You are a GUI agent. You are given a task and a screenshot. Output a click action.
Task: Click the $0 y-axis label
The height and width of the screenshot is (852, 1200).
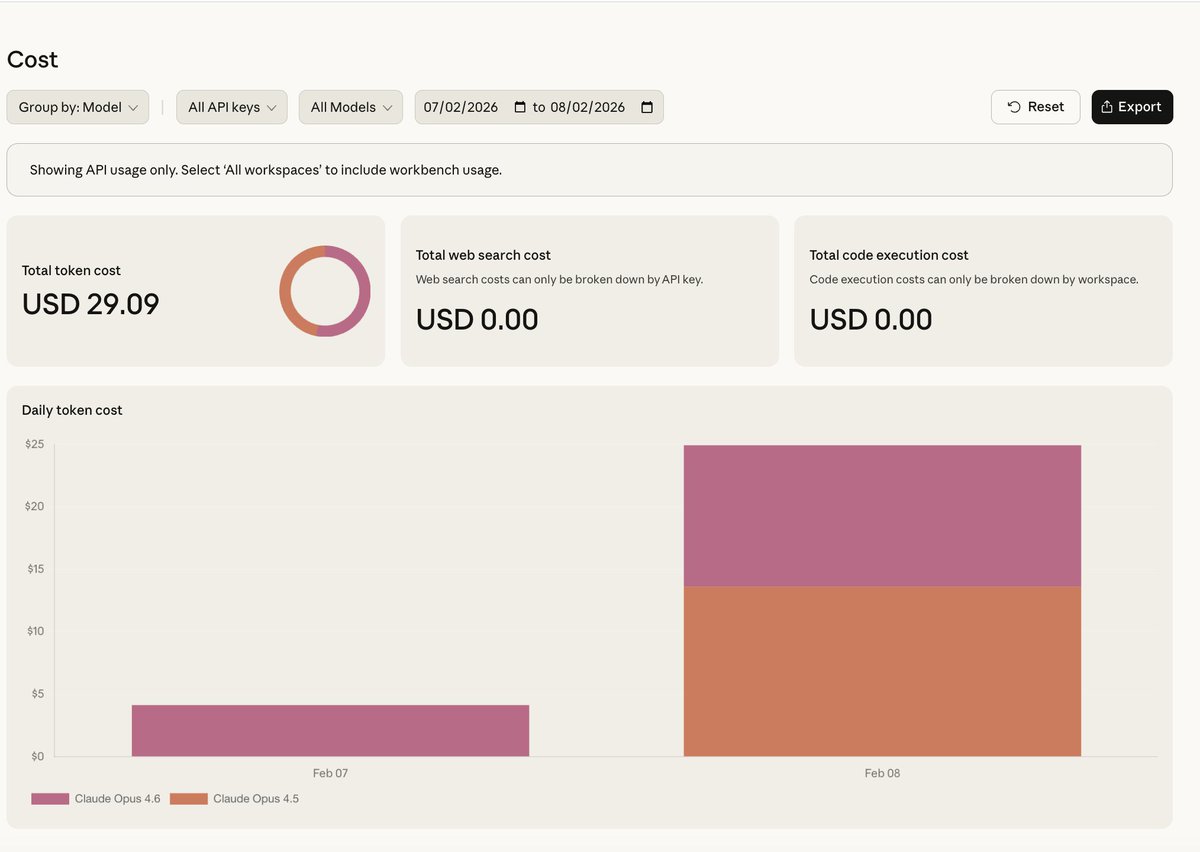pos(35,756)
